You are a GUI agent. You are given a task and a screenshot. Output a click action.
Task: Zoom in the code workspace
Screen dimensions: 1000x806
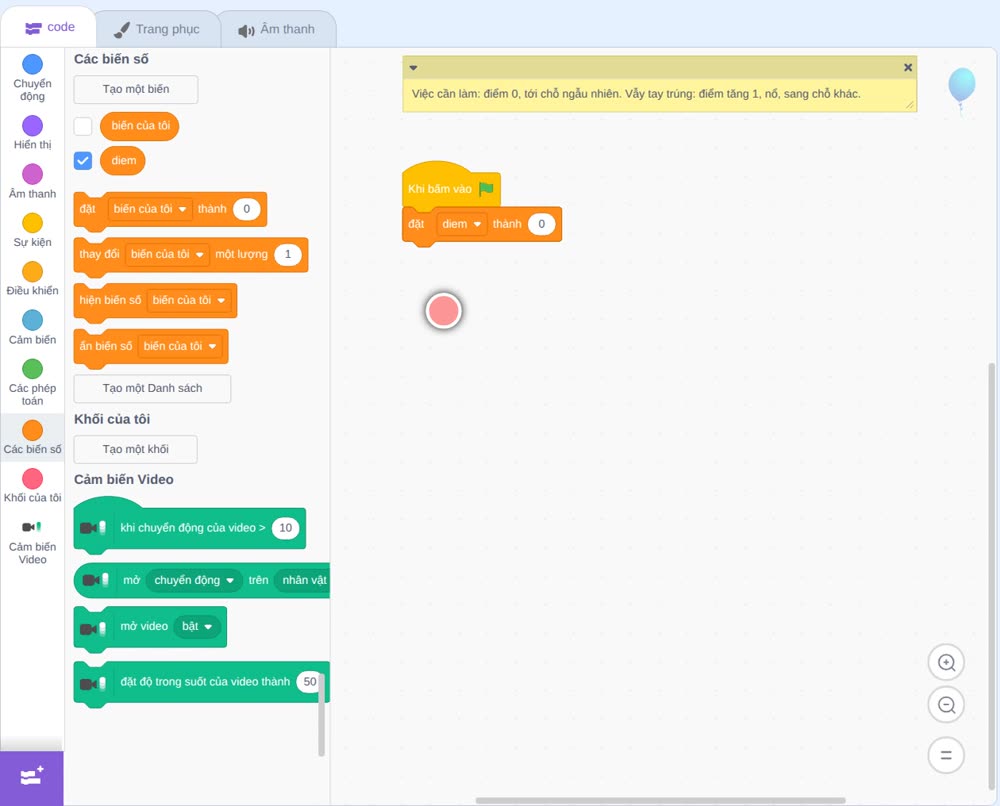click(946, 663)
